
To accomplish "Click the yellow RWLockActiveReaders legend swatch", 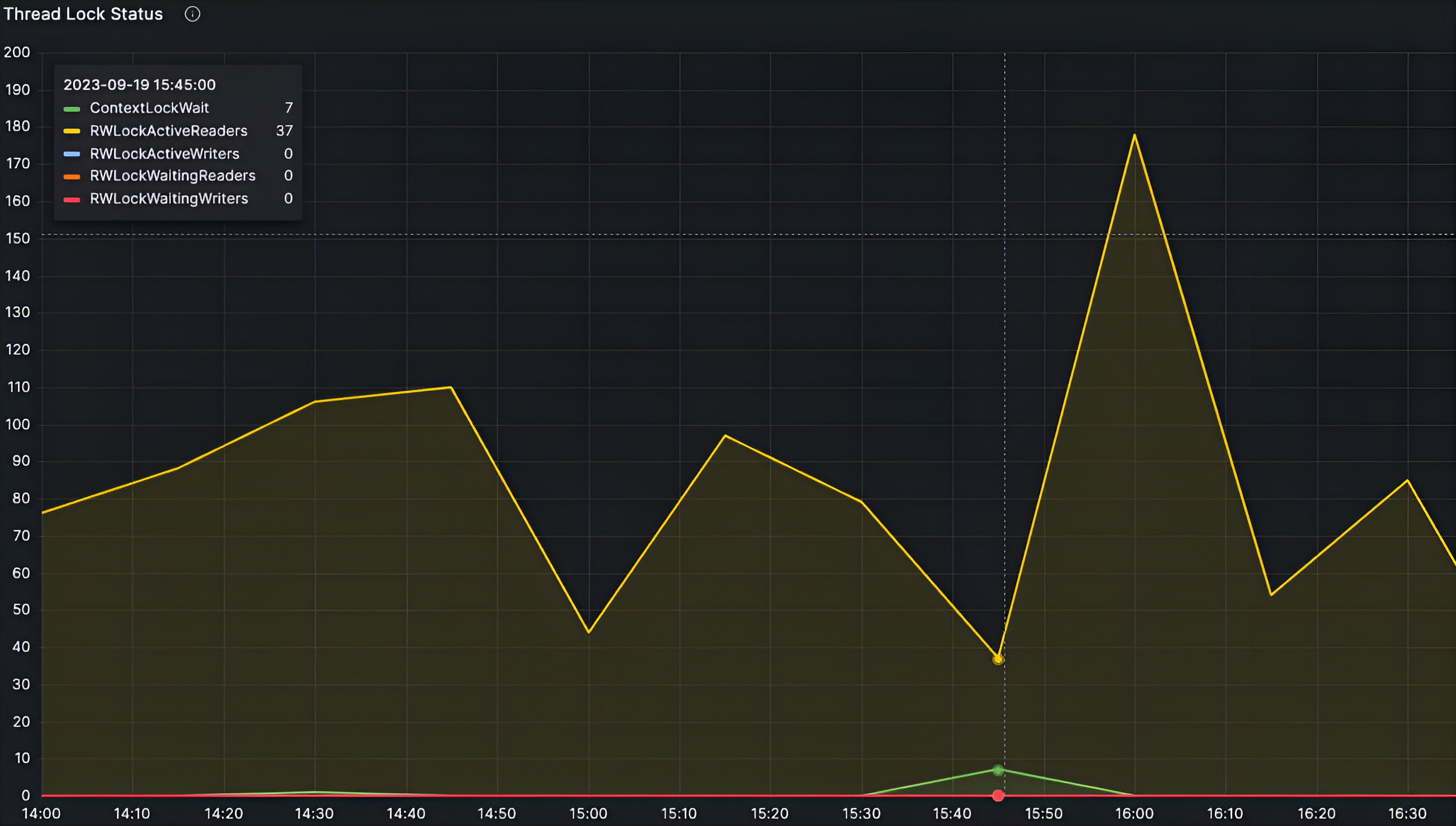I will [72, 131].
